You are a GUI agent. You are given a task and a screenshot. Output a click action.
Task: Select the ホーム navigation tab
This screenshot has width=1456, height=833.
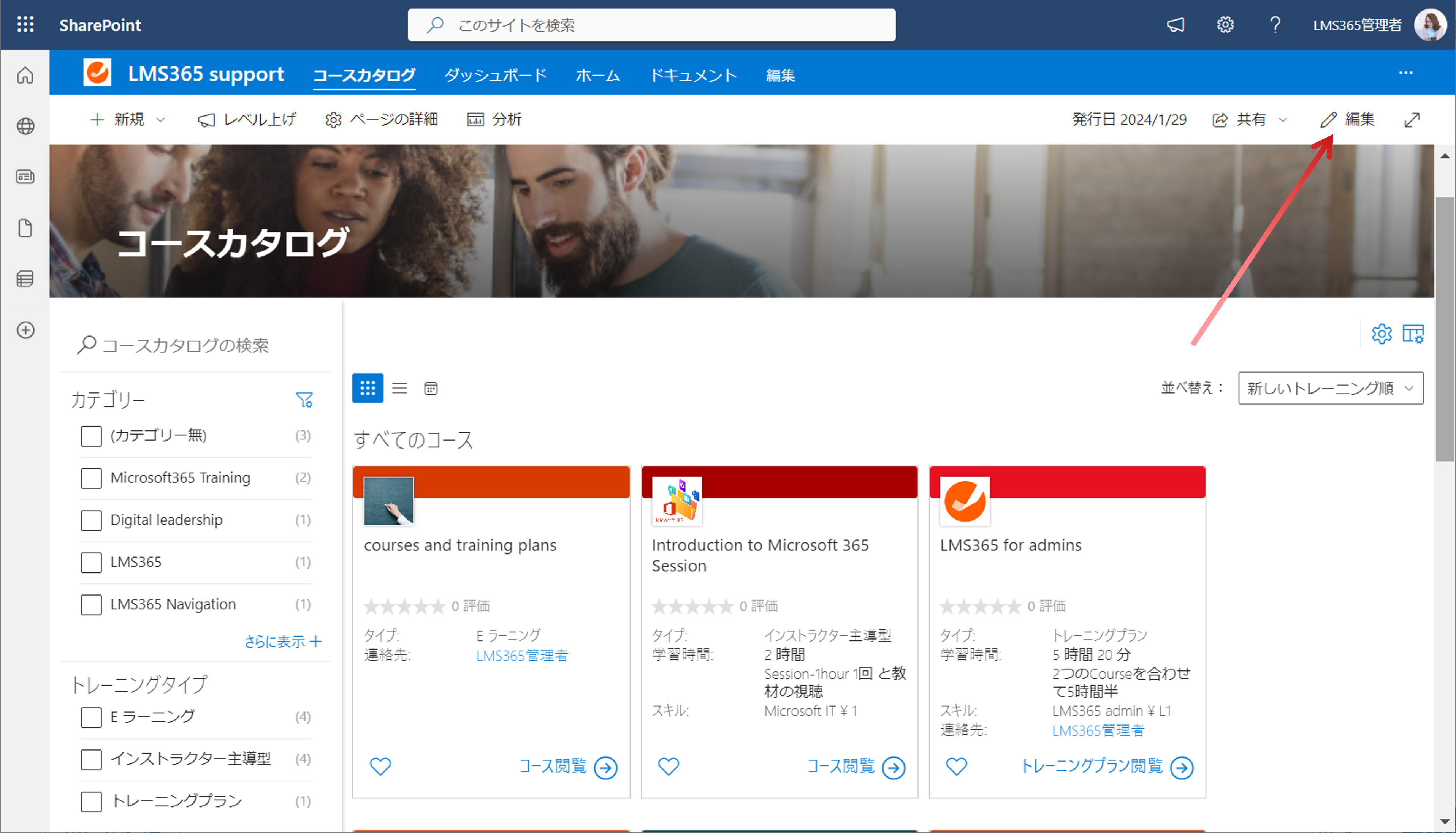[x=597, y=75]
